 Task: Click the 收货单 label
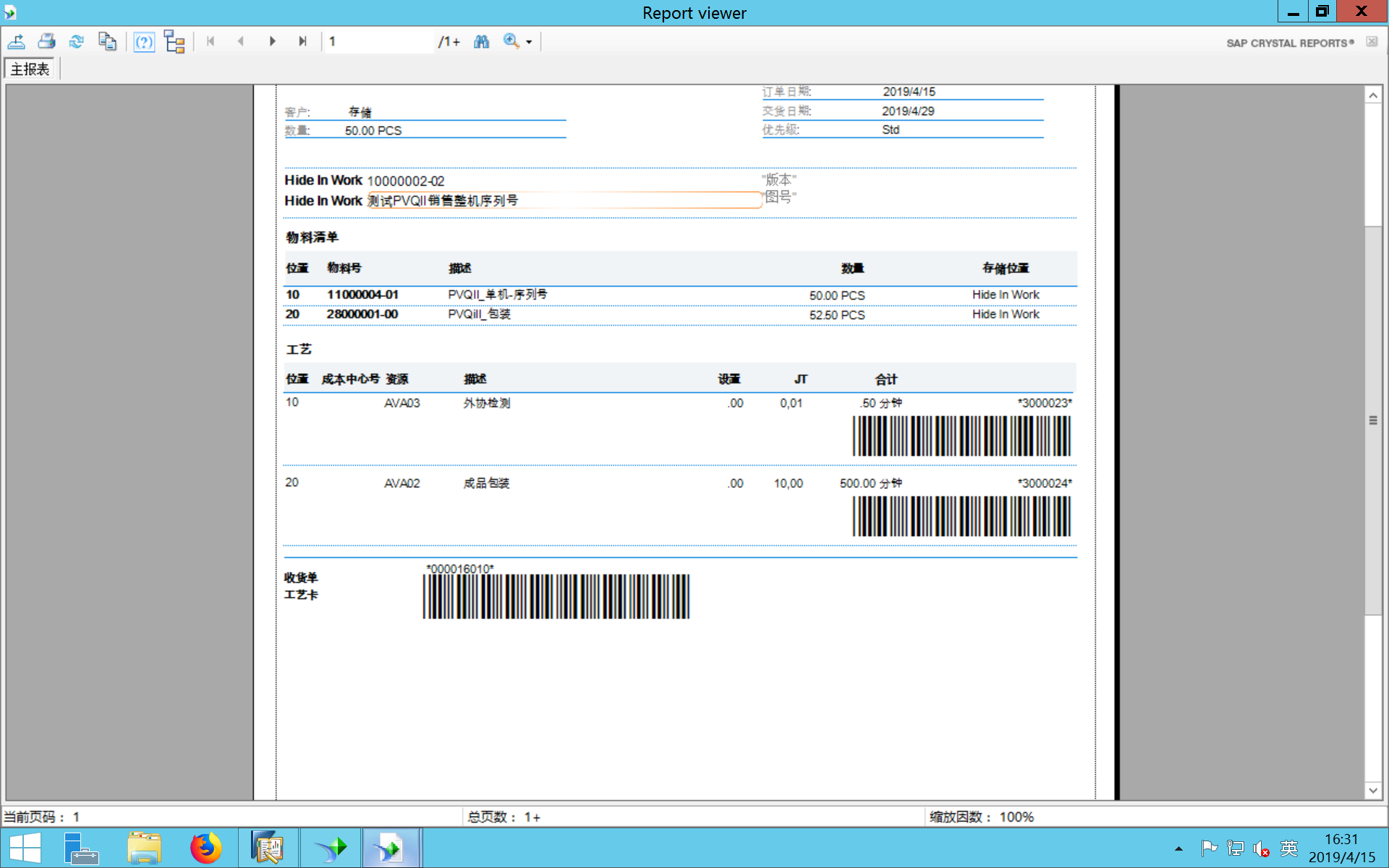point(301,577)
